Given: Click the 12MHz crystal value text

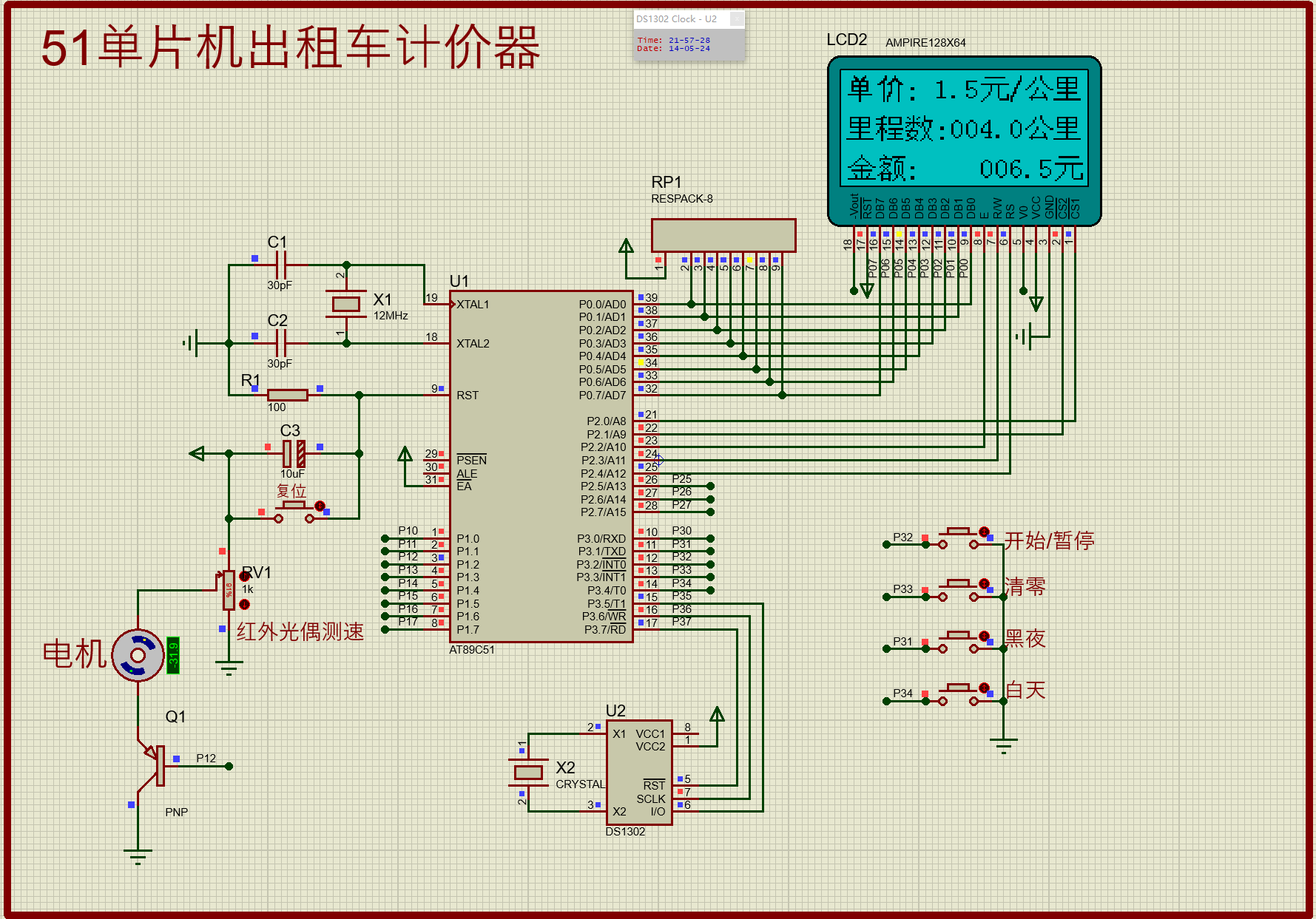Looking at the screenshot, I should [391, 316].
